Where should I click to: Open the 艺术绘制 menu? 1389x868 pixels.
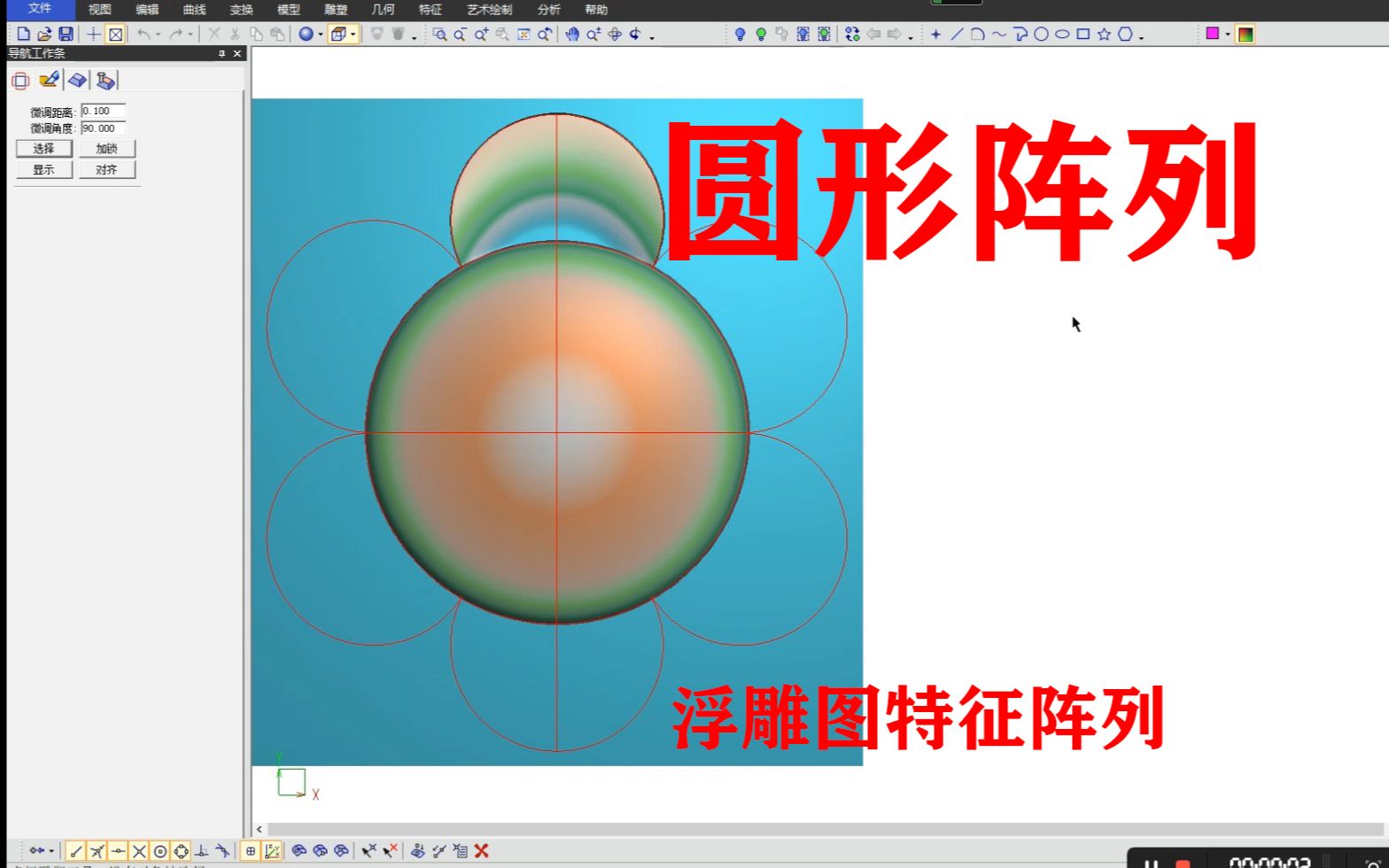pyautogui.click(x=490, y=10)
